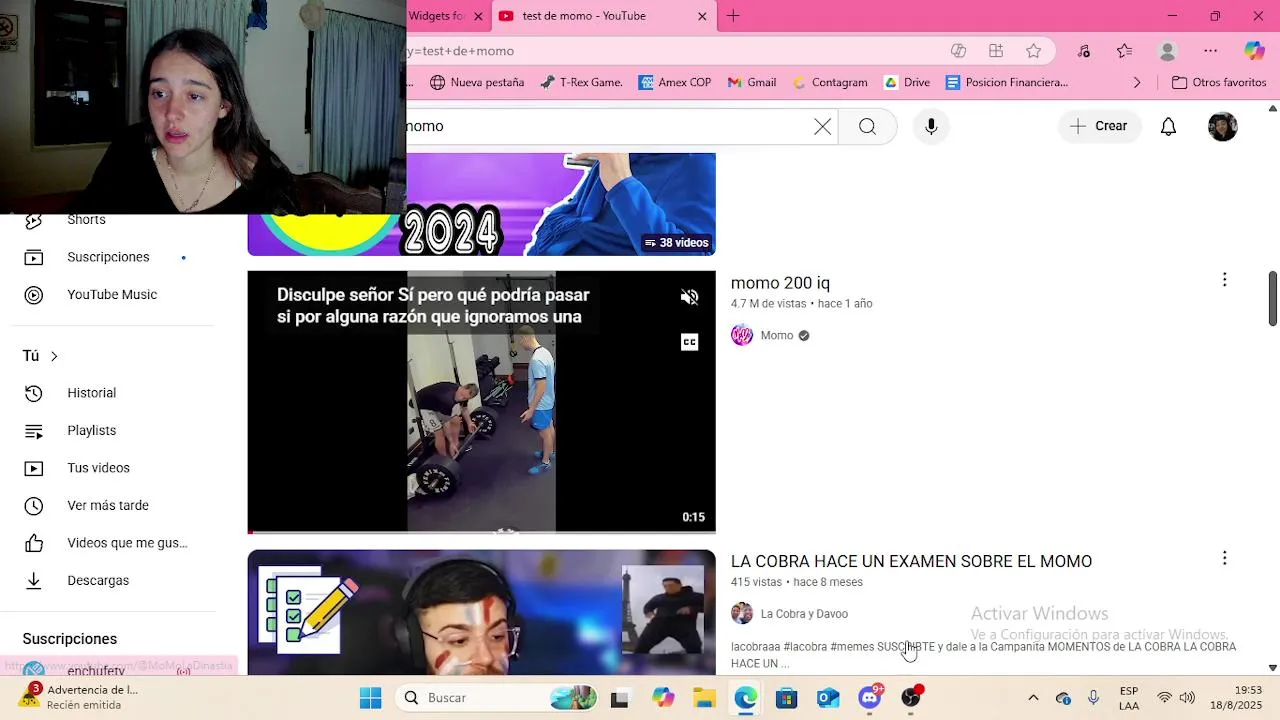Open Ver más tarde list
The height and width of the screenshot is (720, 1280).
pyautogui.click(x=107, y=505)
